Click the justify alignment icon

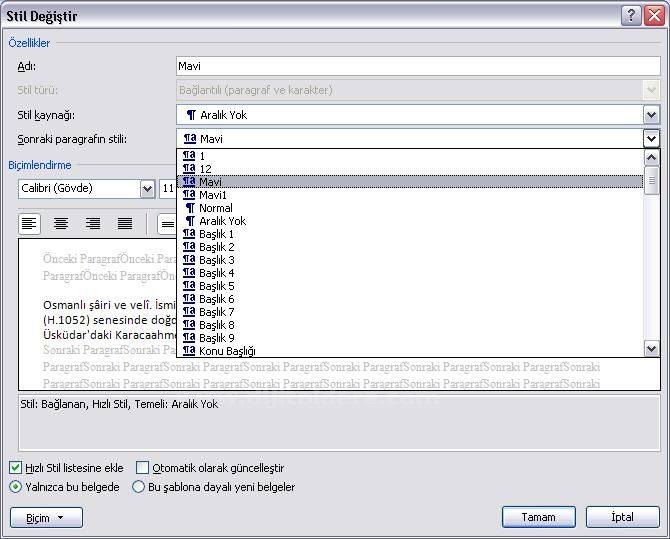[x=125, y=223]
